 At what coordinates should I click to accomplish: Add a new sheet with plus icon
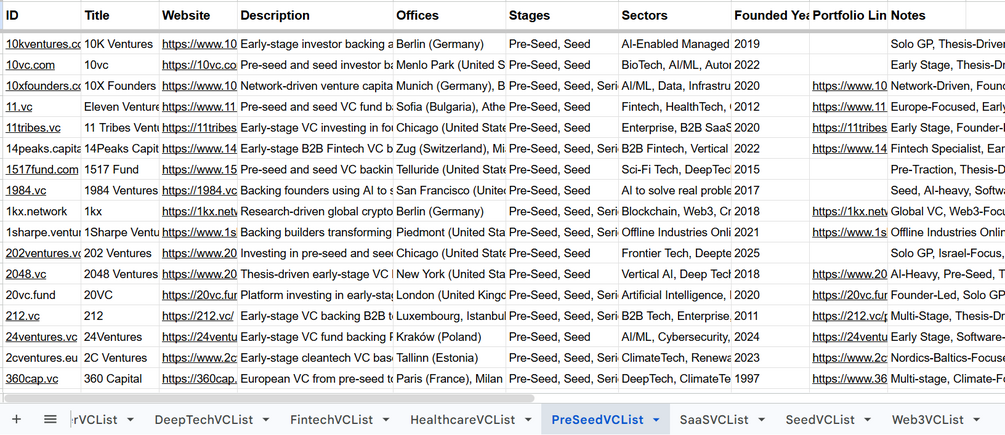(x=17, y=420)
